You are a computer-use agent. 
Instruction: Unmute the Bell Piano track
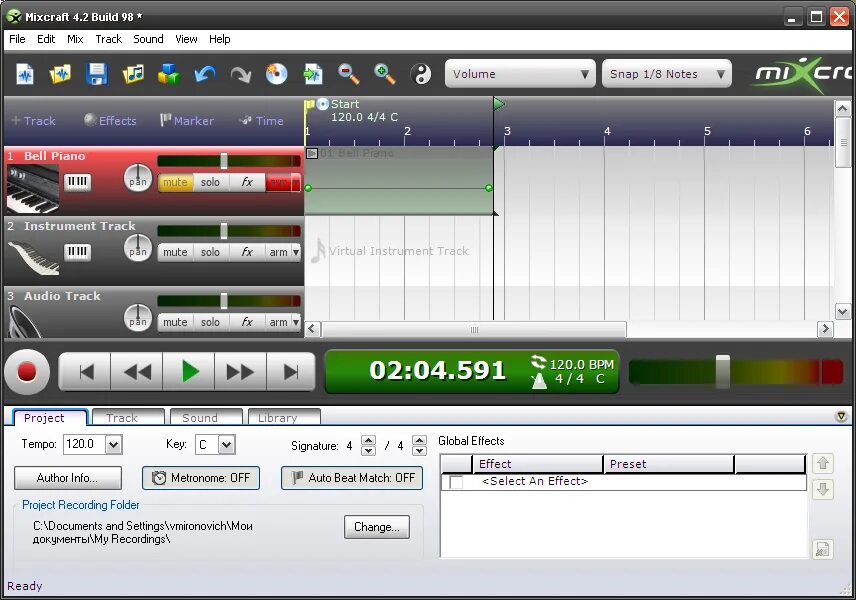(175, 182)
